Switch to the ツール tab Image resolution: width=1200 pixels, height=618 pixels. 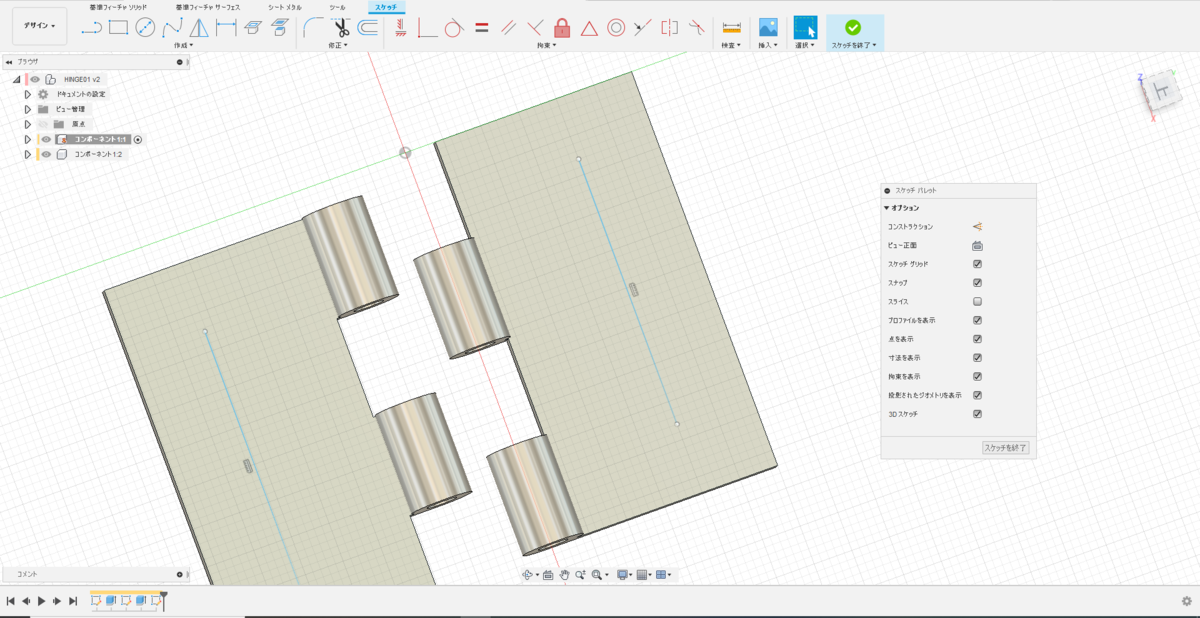[338, 7]
